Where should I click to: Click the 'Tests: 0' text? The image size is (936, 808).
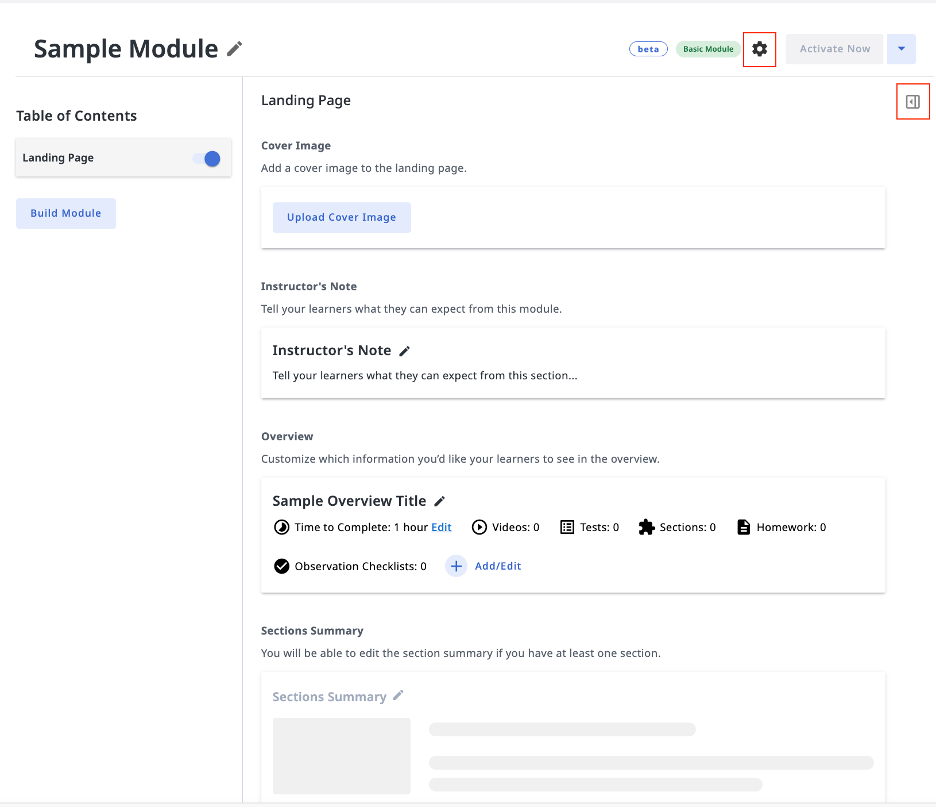[599, 527]
